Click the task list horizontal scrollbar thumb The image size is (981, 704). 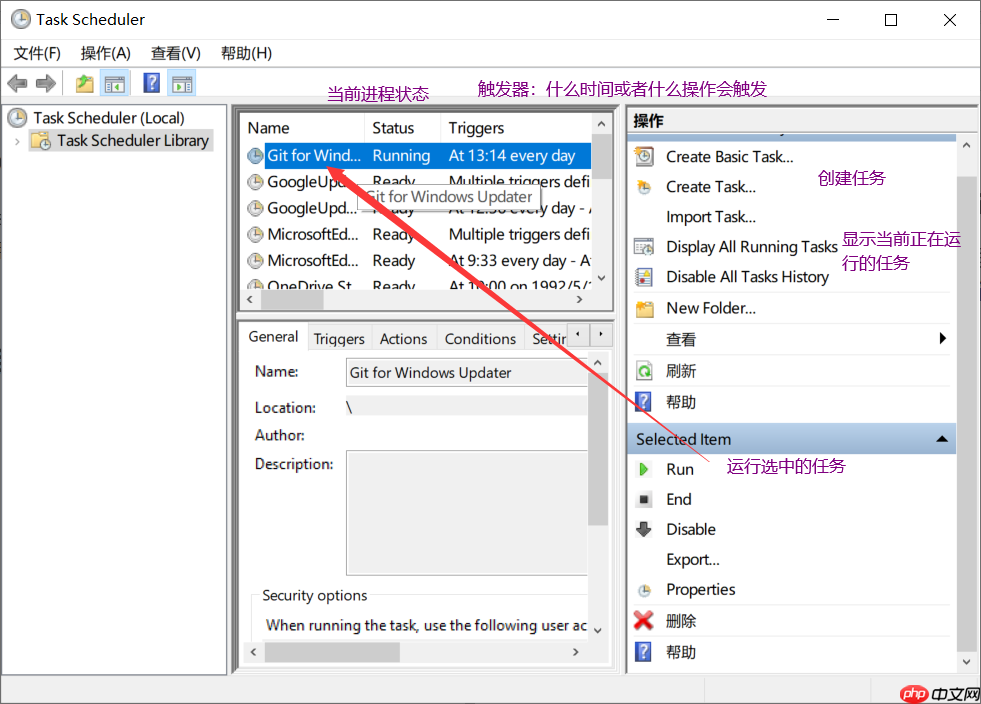tap(292, 300)
